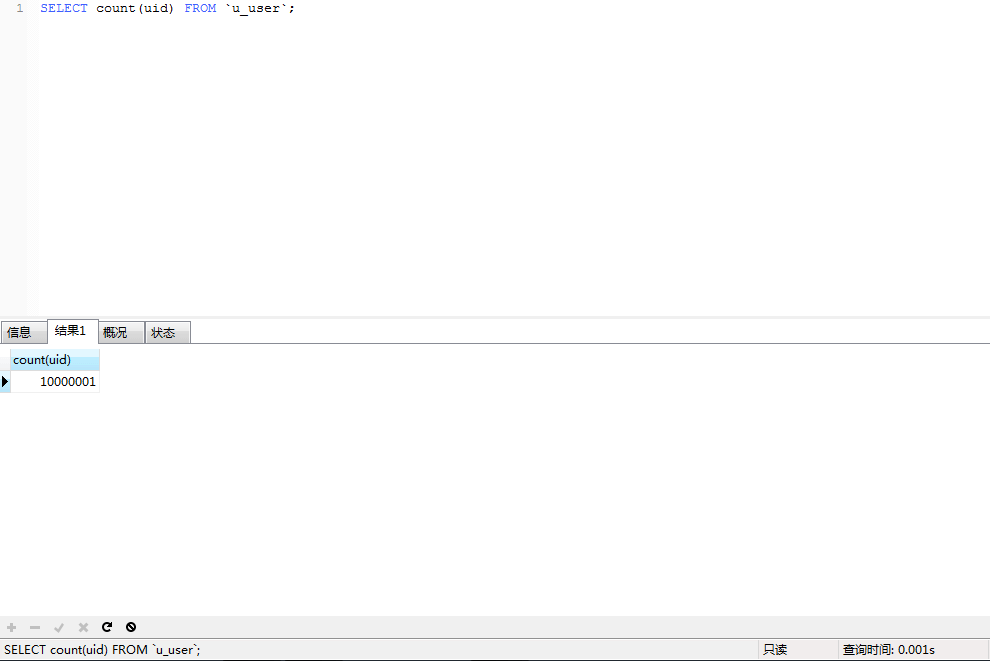Click the FROM keyword in the editor
The width and height of the screenshot is (990, 661).
pos(200,8)
